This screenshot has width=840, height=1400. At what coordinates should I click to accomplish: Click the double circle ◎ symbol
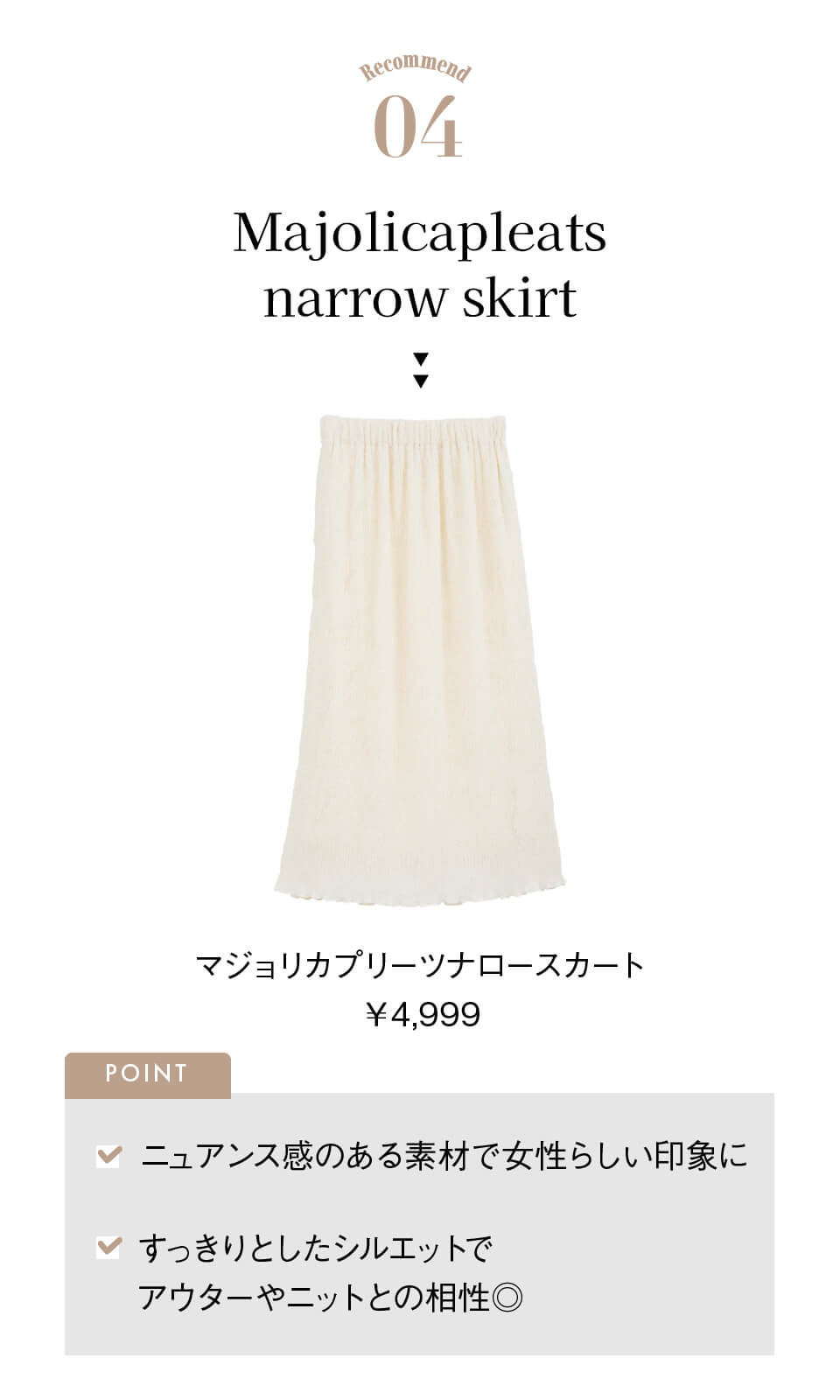pyautogui.click(x=507, y=1298)
